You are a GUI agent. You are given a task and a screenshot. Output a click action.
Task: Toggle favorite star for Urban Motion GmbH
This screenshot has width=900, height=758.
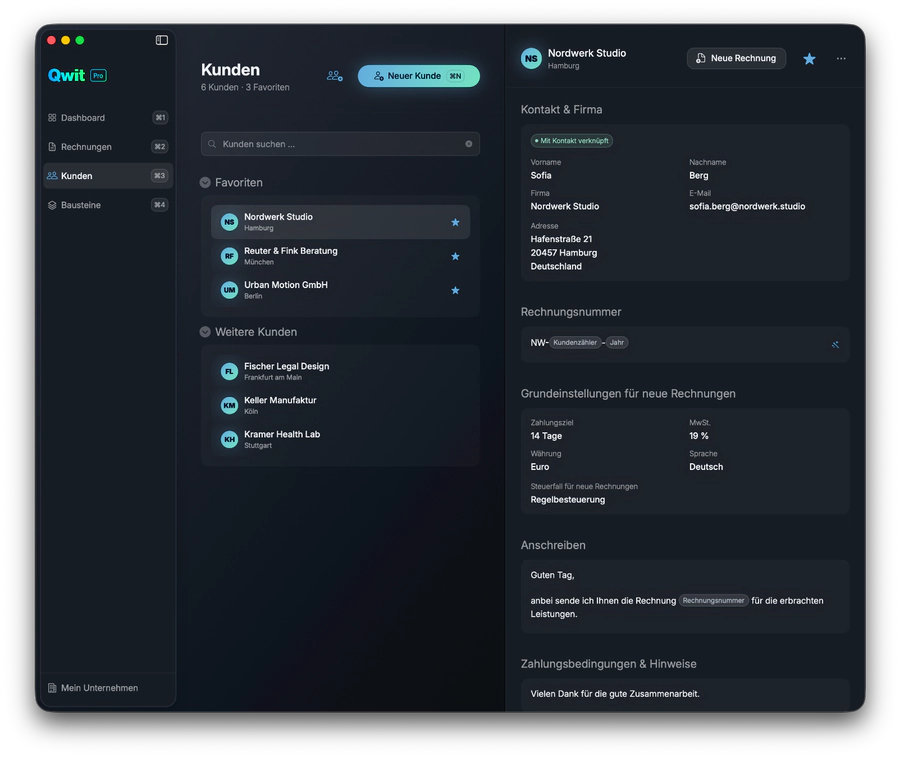tap(455, 290)
